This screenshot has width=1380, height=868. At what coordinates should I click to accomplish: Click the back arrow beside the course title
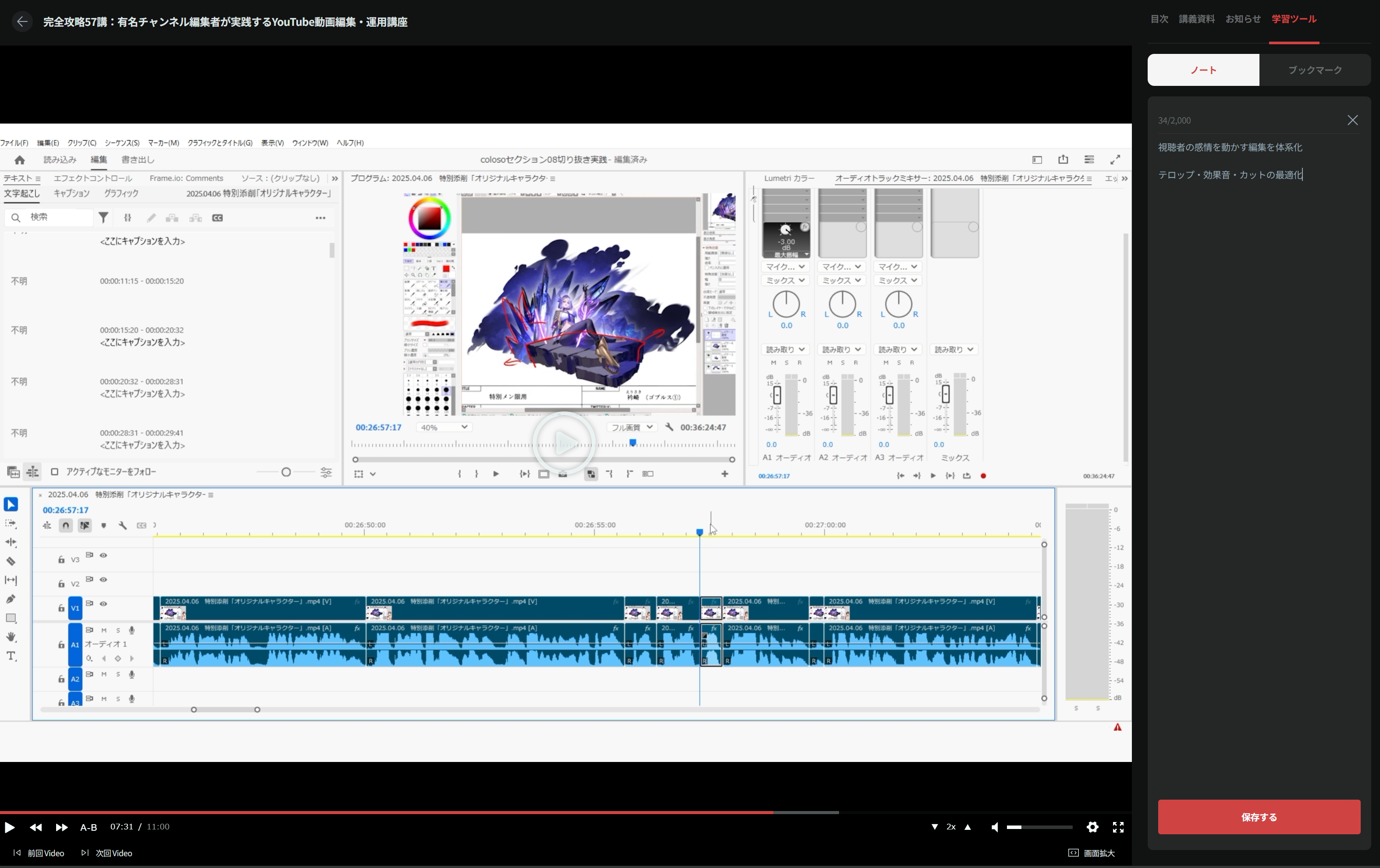[22, 22]
